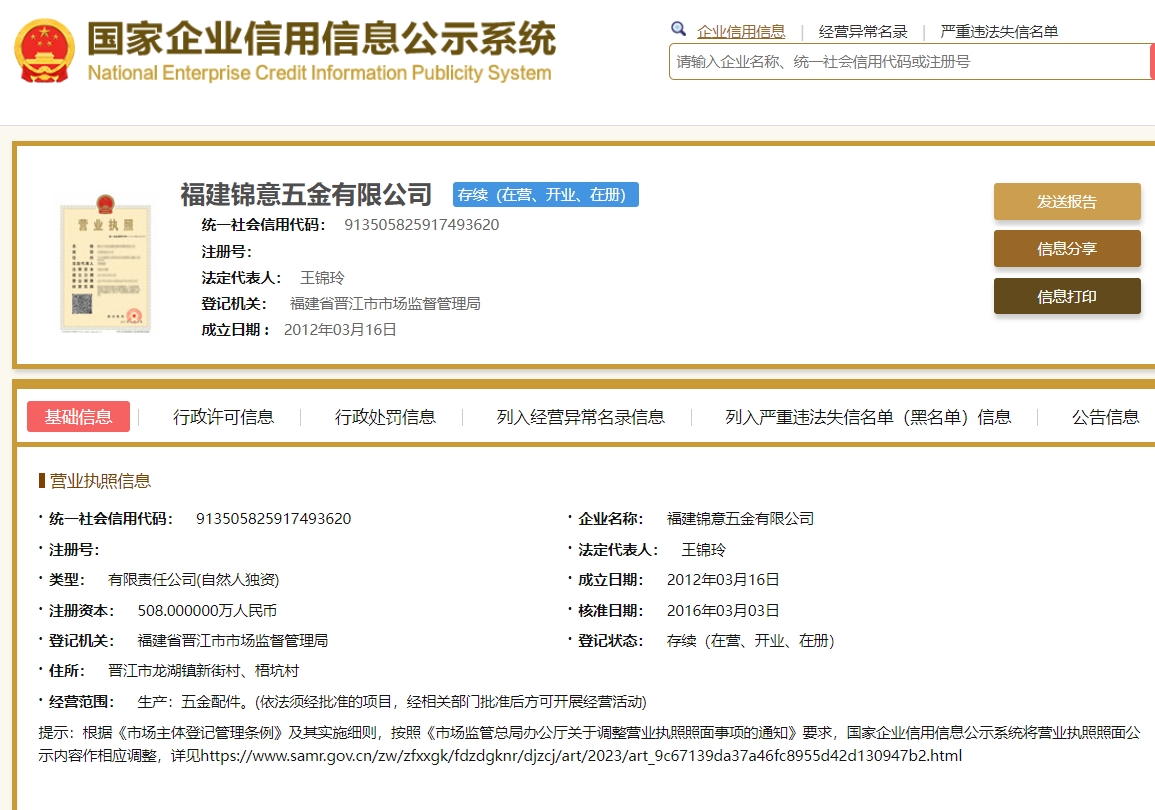Click the type value 有限责任公司(自然人独资)

(x=193, y=580)
